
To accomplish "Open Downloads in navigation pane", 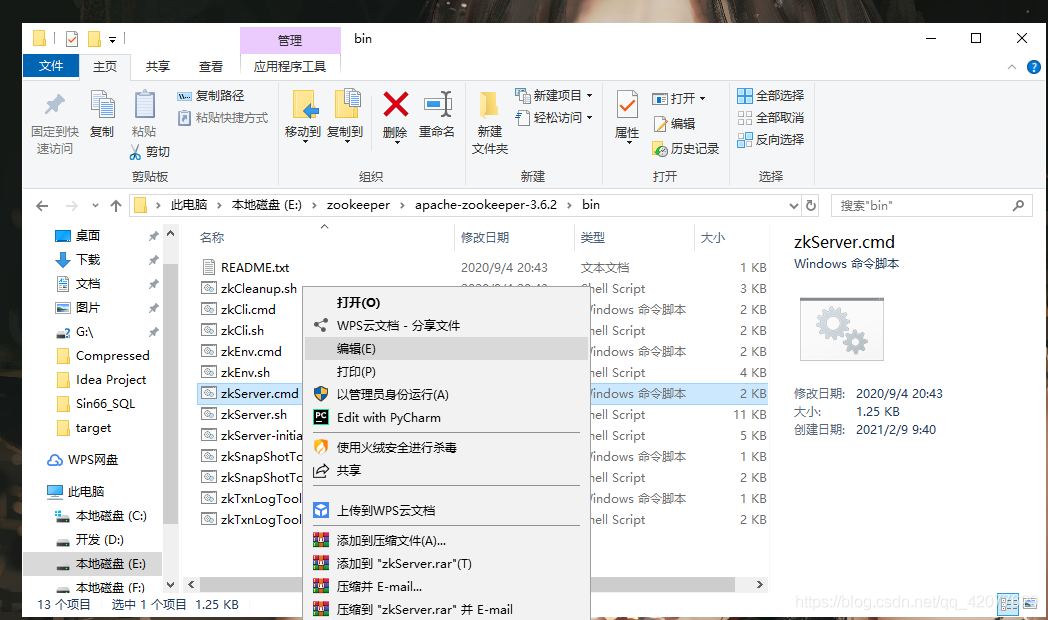I will [x=88, y=259].
